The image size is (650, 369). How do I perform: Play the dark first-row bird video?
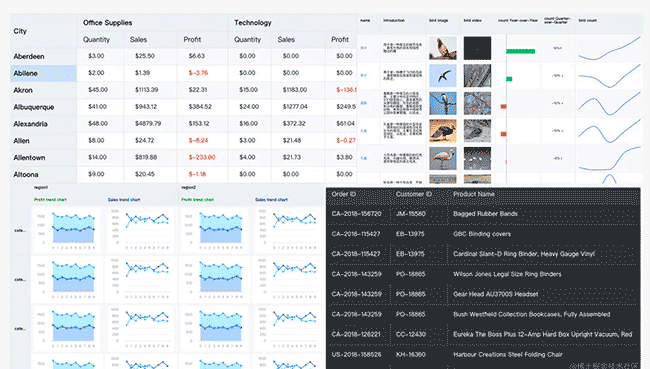(477, 48)
